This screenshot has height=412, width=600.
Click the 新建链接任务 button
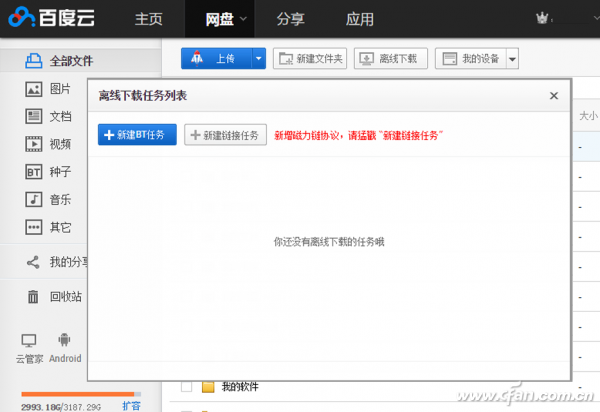click(x=225, y=135)
